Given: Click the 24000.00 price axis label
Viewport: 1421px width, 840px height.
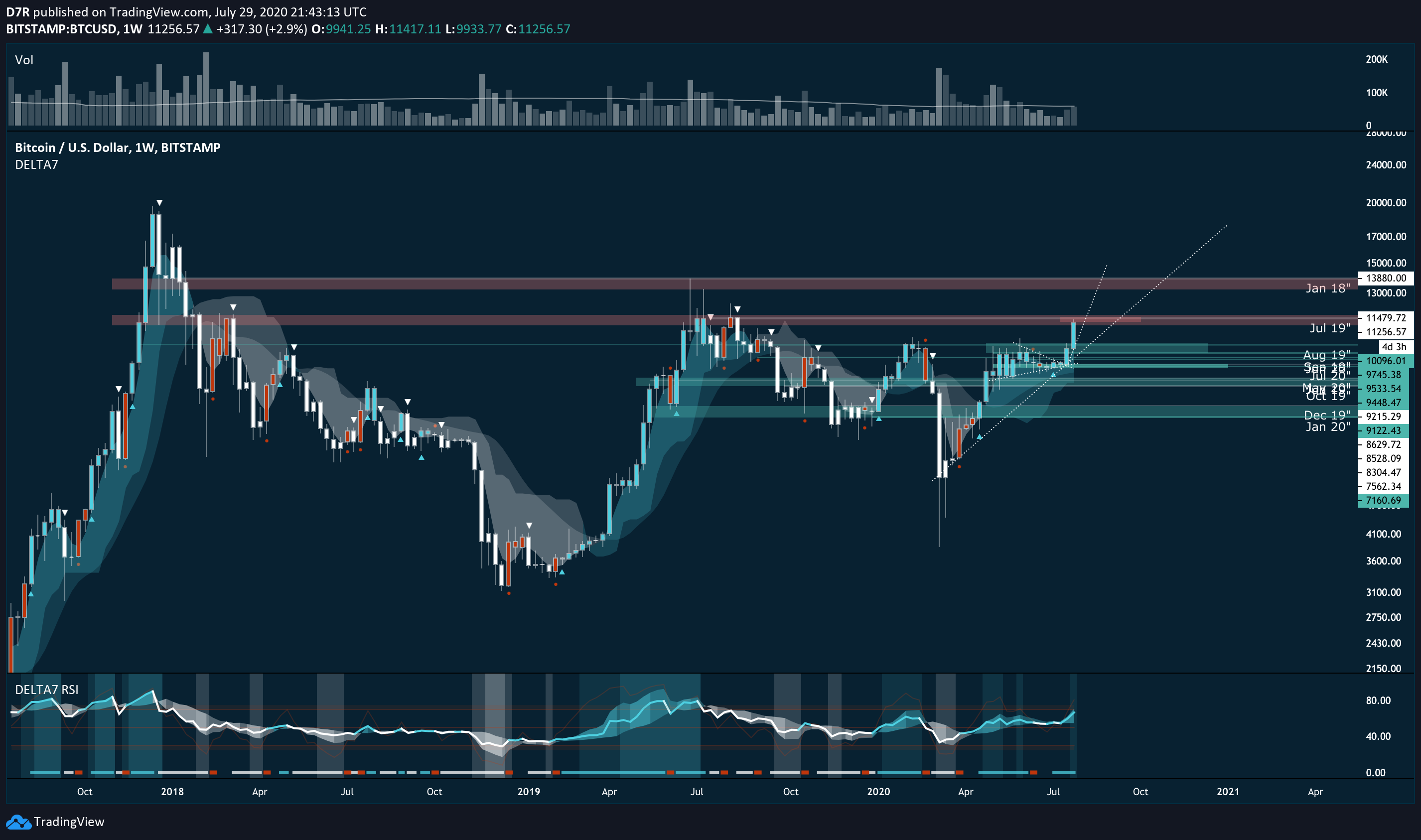Looking at the screenshot, I should (x=1386, y=165).
